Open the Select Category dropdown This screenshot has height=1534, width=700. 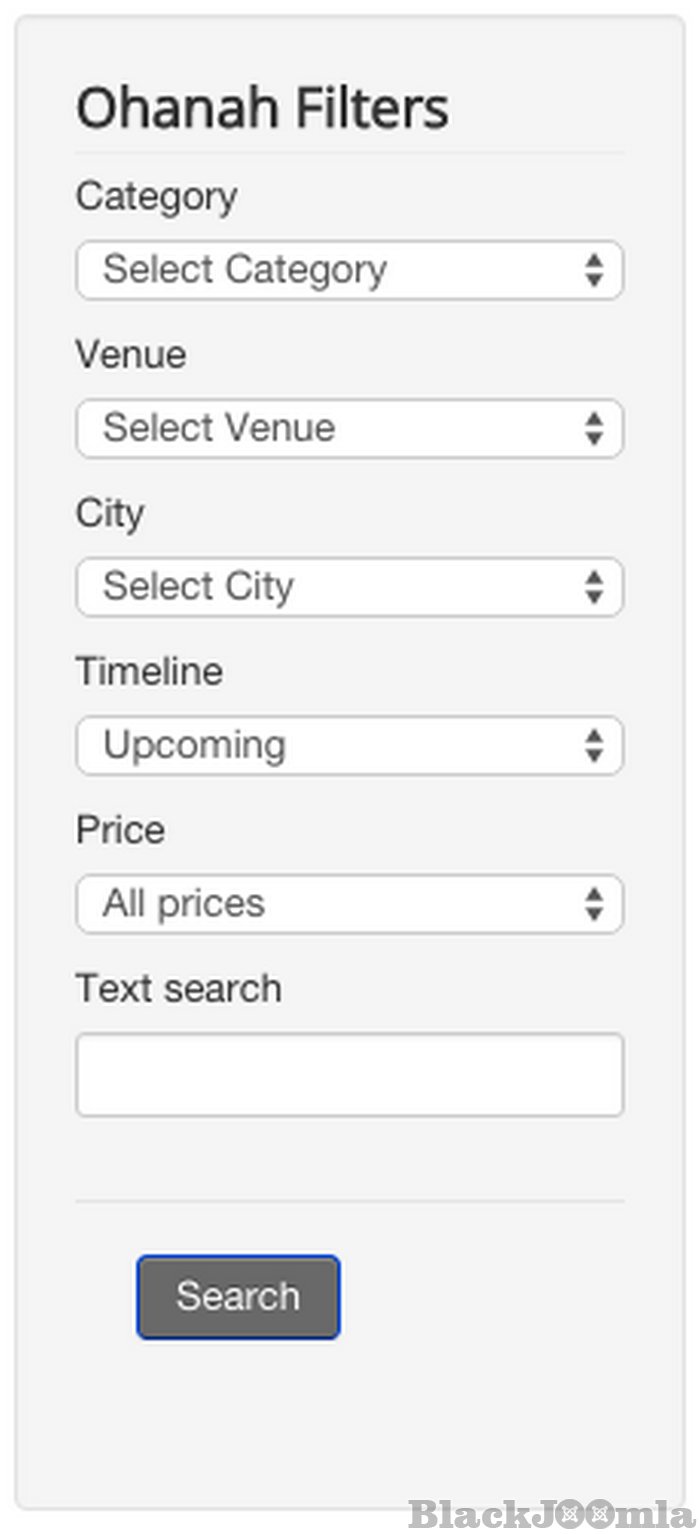[330, 270]
